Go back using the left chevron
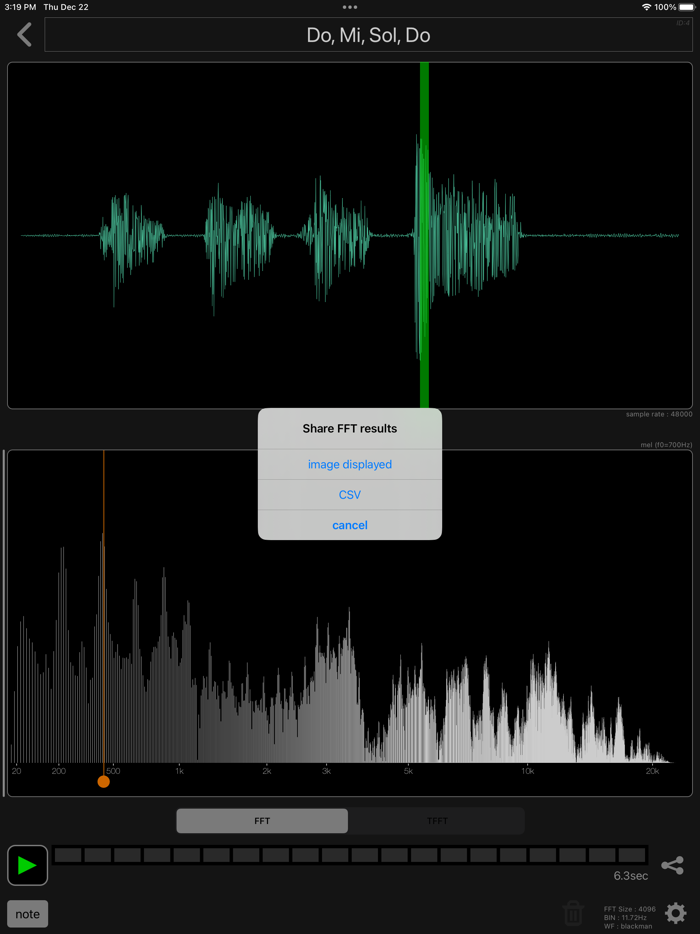700x934 pixels. point(24,35)
